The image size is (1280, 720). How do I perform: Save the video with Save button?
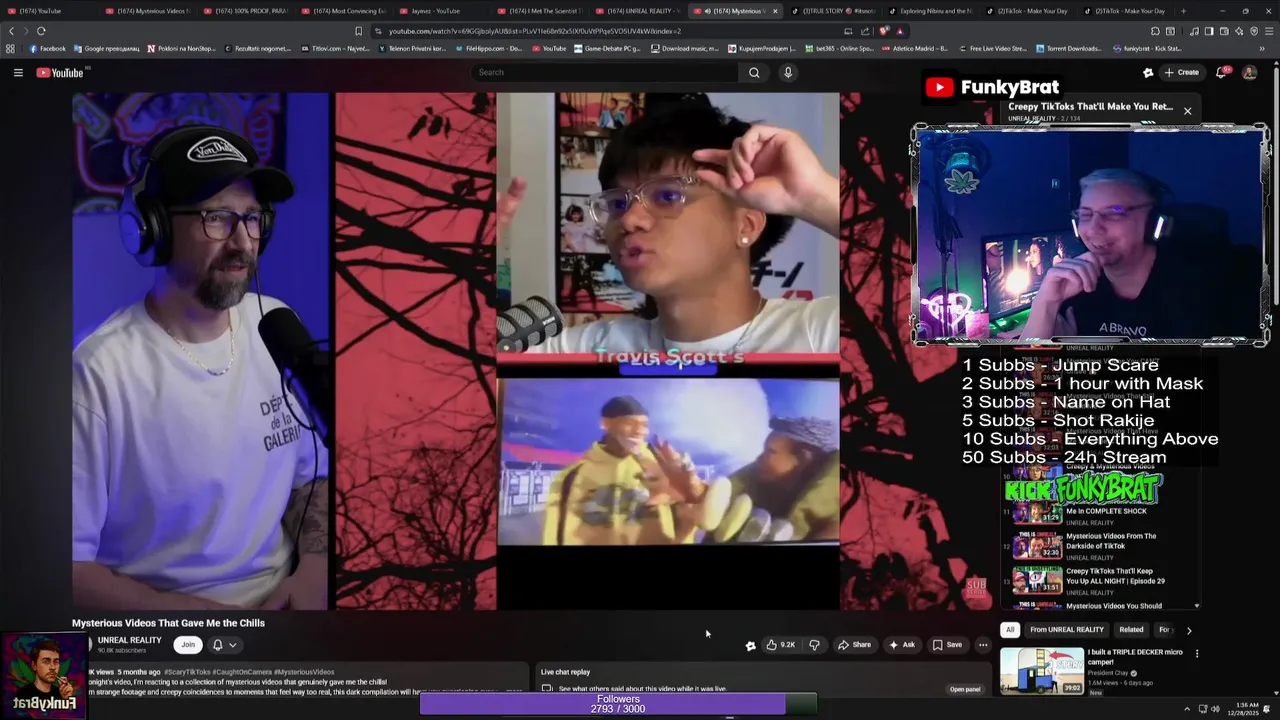pos(947,645)
